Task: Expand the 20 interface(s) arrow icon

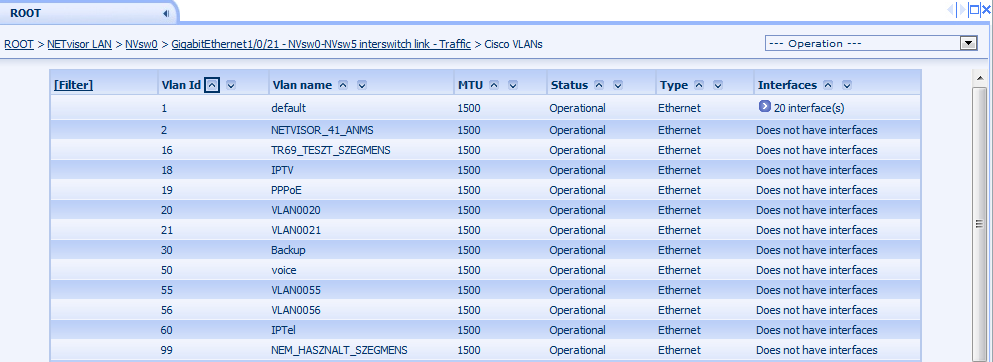Action: point(764,107)
